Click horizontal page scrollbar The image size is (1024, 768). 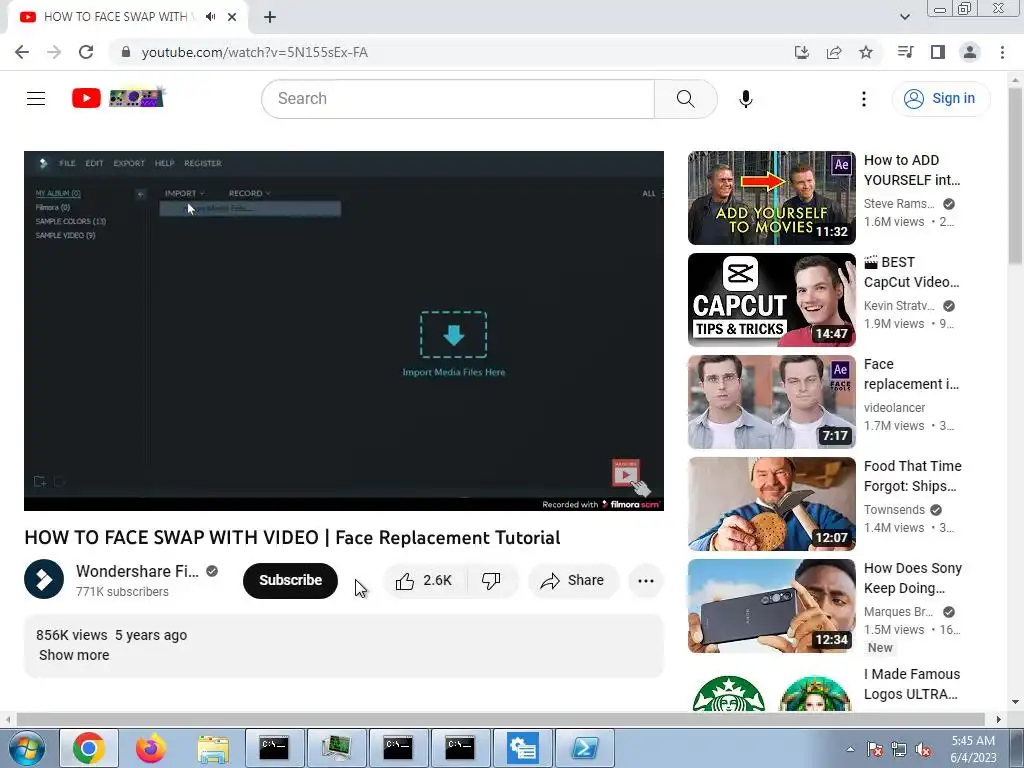coord(500,719)
